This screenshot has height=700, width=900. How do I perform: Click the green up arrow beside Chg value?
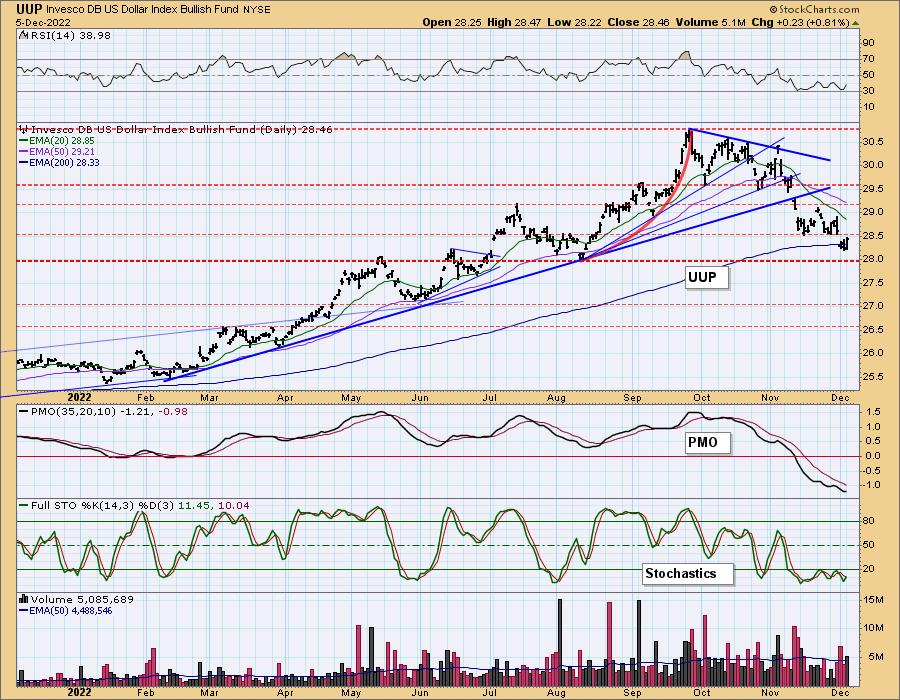click(x=855, y=23)
